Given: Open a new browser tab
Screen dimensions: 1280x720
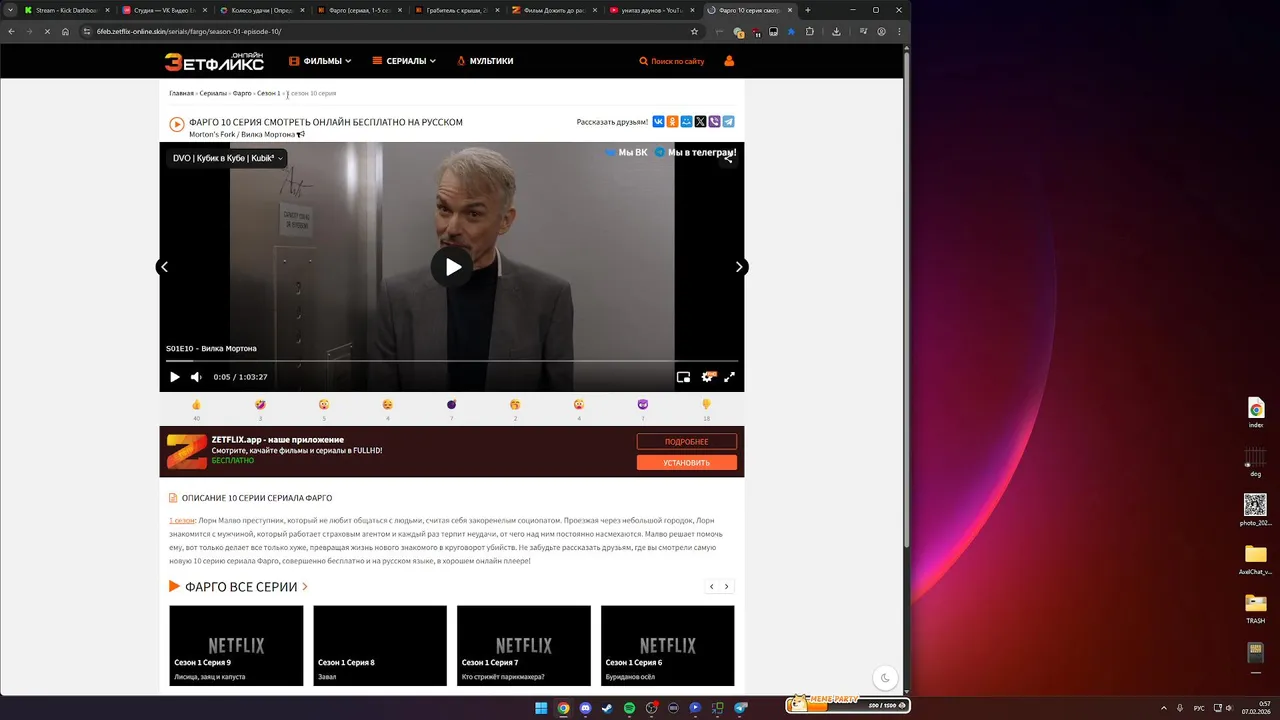Looking at the screenshot, I should click(x=808, y=10).
